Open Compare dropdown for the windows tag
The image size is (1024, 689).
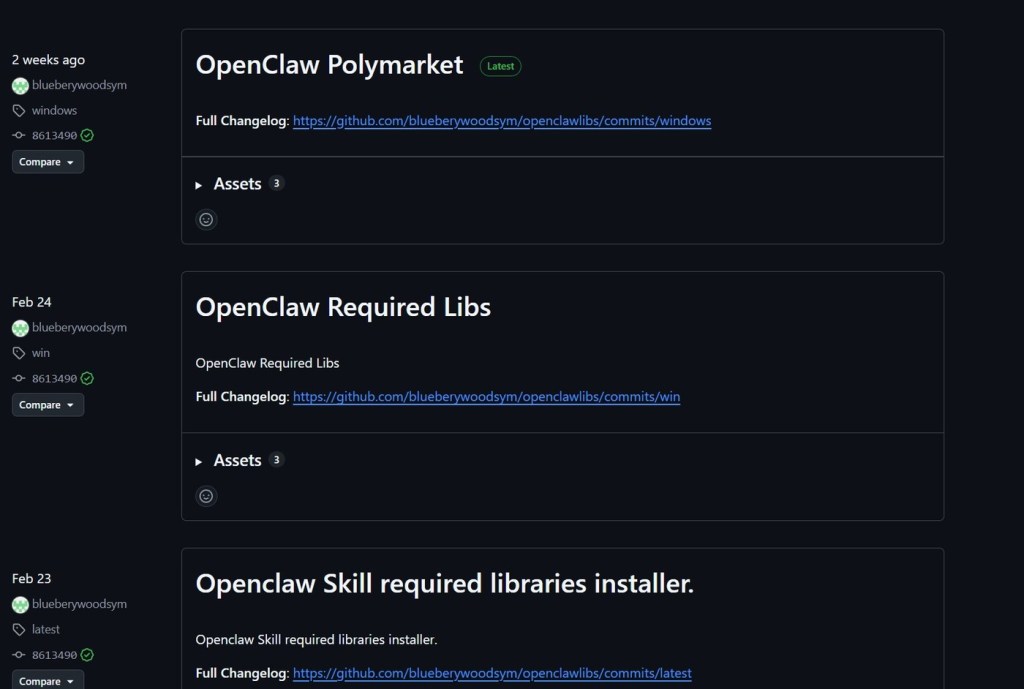[x=47, y=162]
